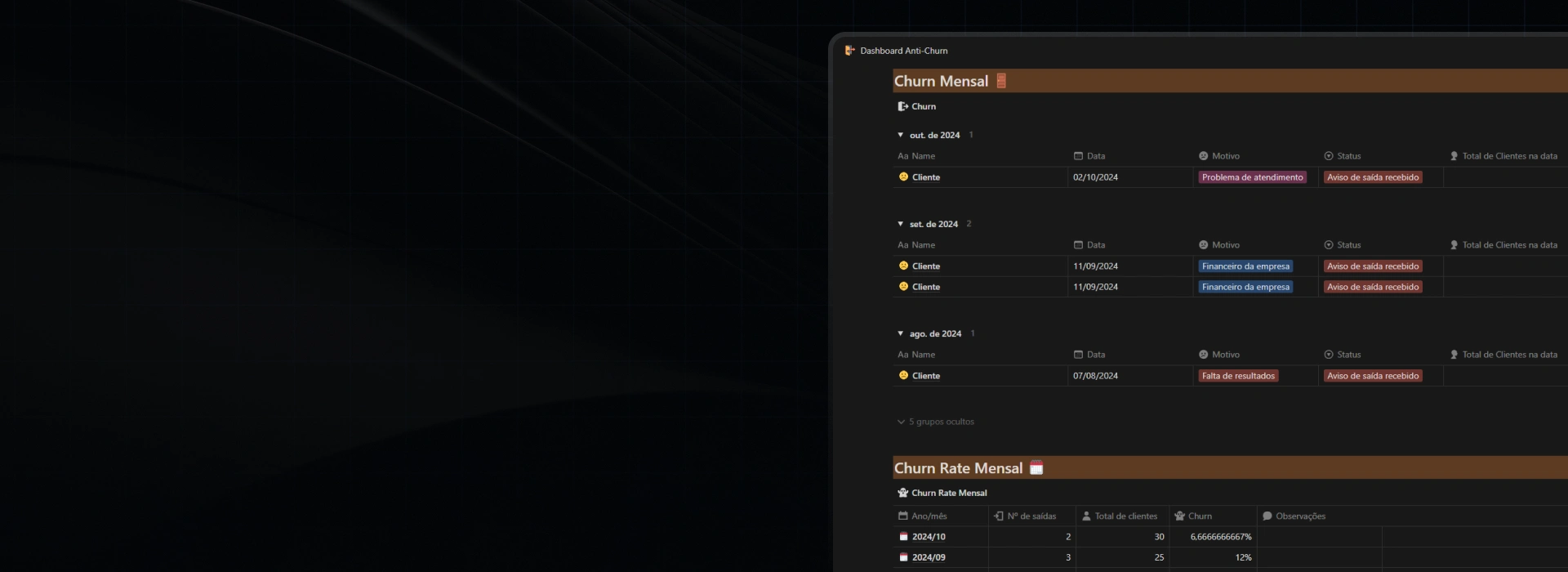
Task: Click the 12% churn value
Action: pos(1243,557)
